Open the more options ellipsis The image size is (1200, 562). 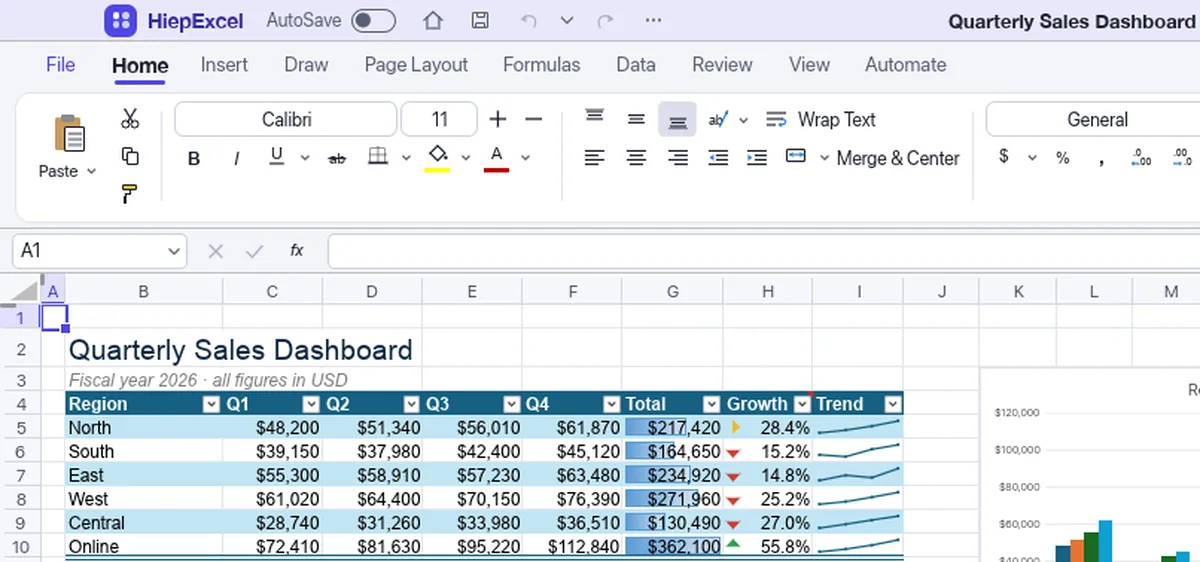(x=653, y=20)
